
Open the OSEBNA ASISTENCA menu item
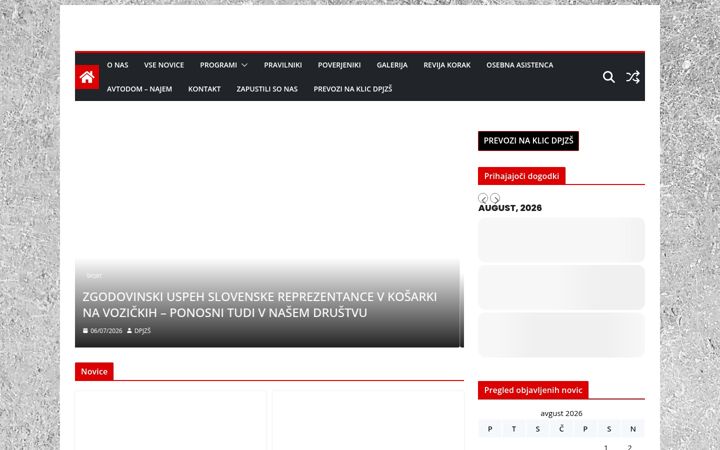(x=520, y=65)
